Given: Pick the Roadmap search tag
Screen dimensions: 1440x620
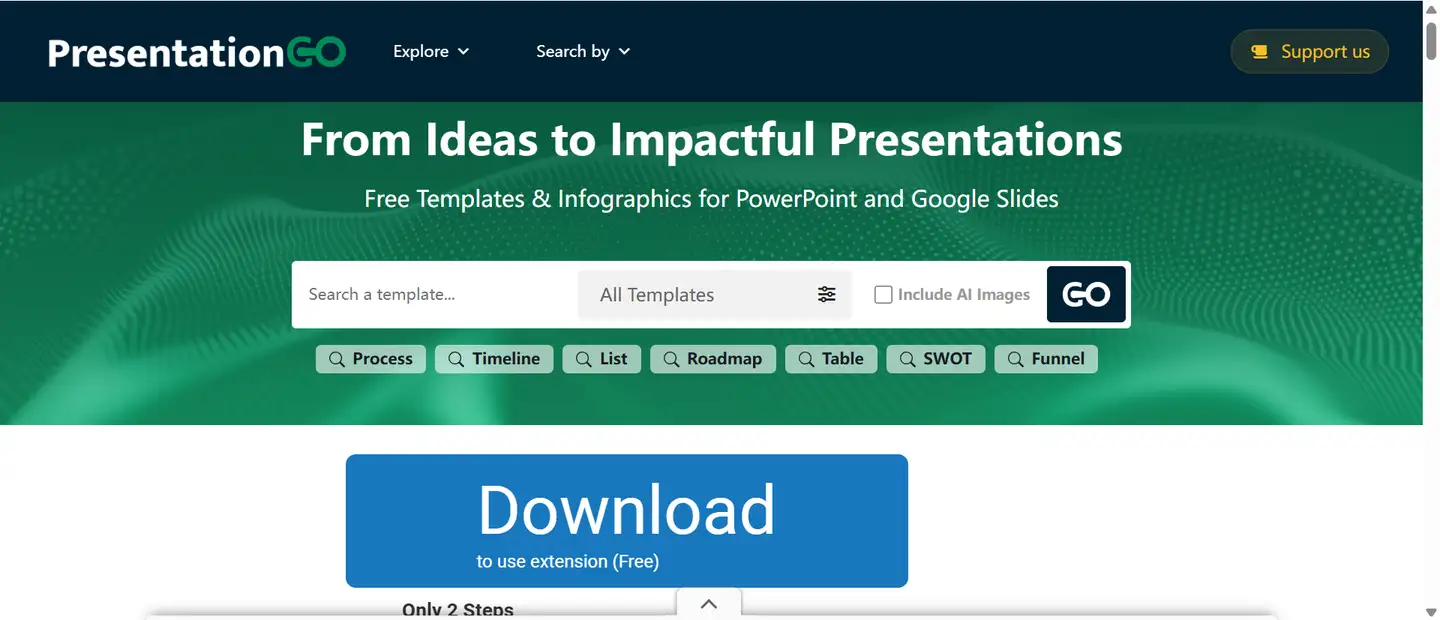Looking at the screenshot, I should point(713,359).
